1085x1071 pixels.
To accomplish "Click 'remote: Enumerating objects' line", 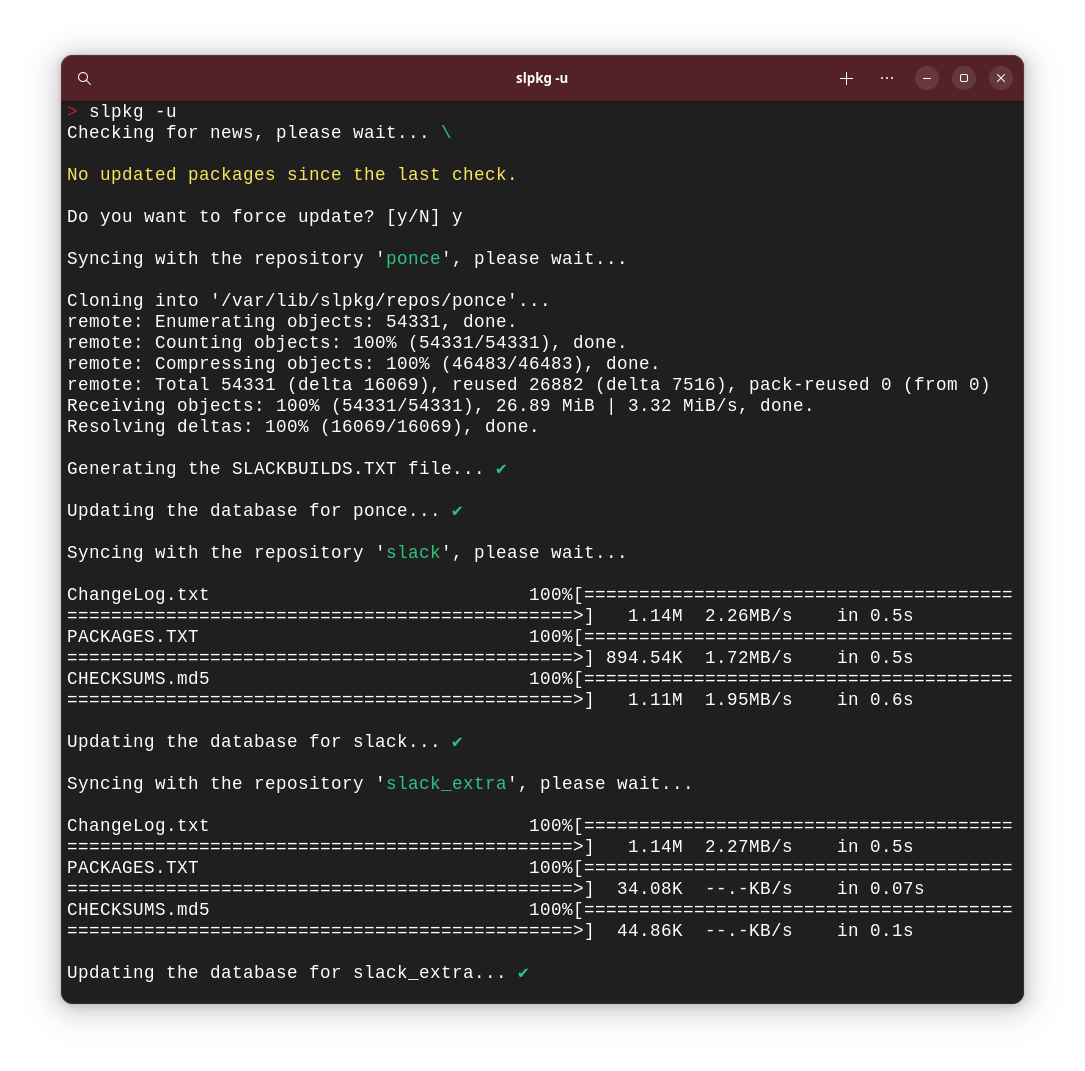I will coord(291,322).
